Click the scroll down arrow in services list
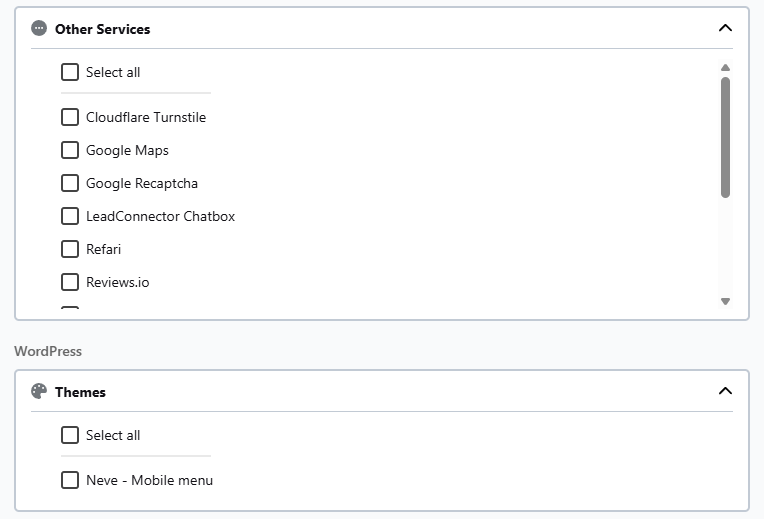Screen dimensions: 764x519 click(x=725, y=301)
